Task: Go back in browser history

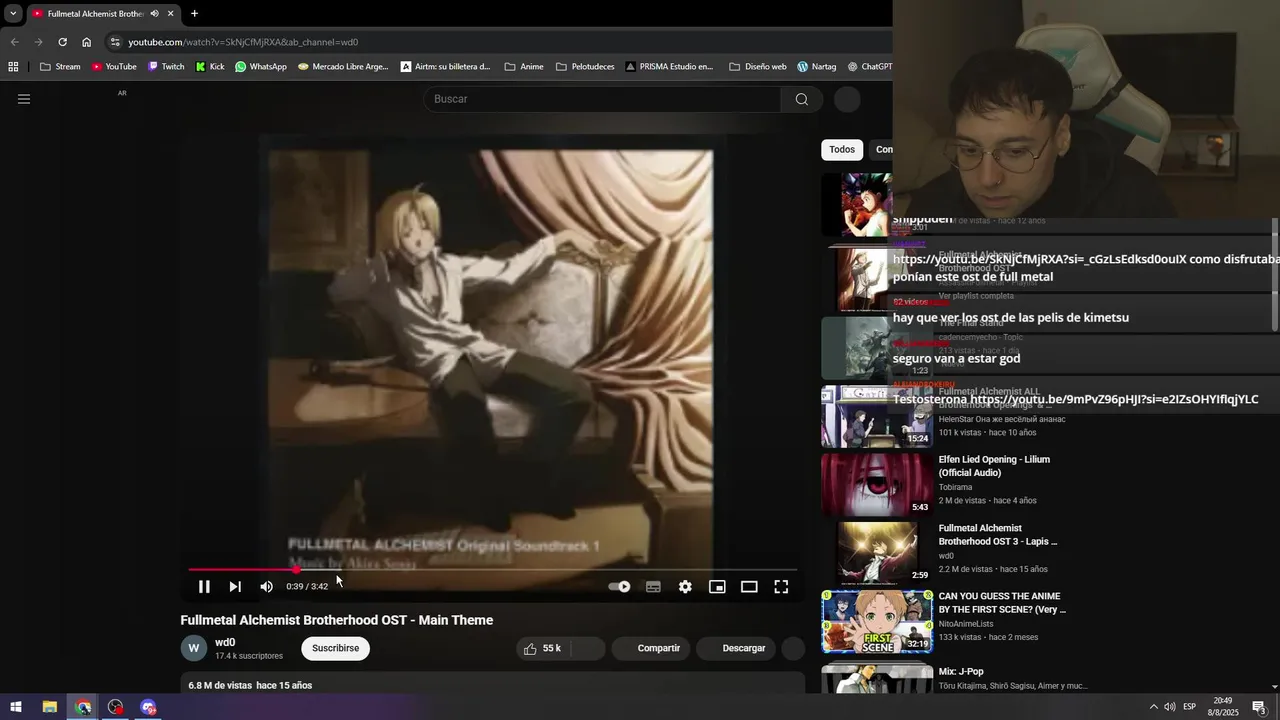Action: (x=14, y=42)
